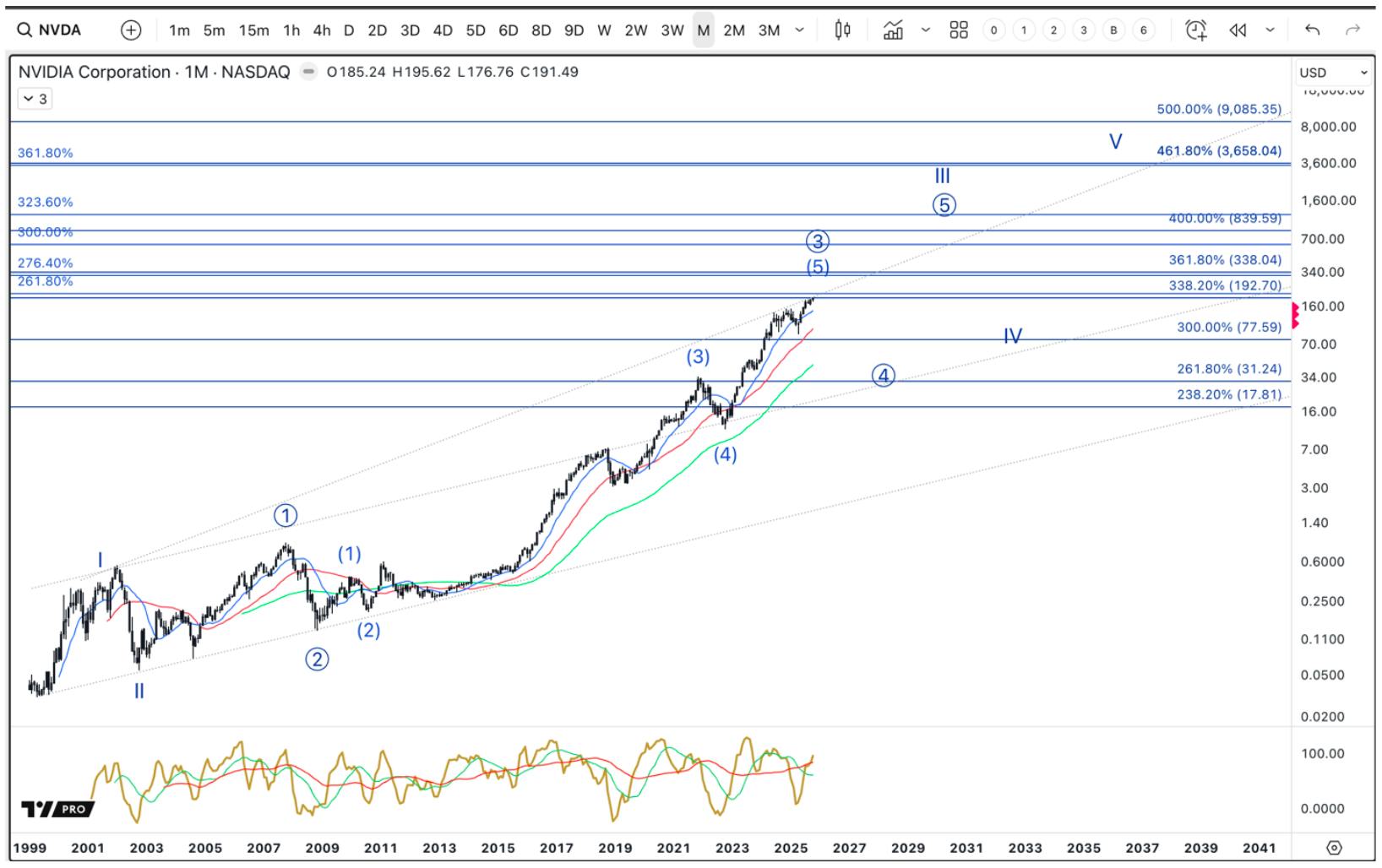Image resolution: width=1382 pixels, height=868 pixels.
Task: Start bar replay with the rewind icon
Action: point(1238,30)
